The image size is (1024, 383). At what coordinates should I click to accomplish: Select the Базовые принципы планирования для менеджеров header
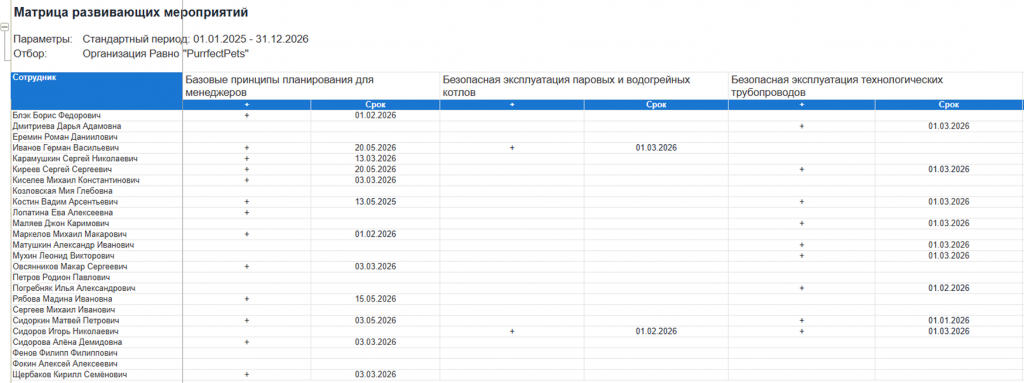pyautogui.click(x=311, y=86)
